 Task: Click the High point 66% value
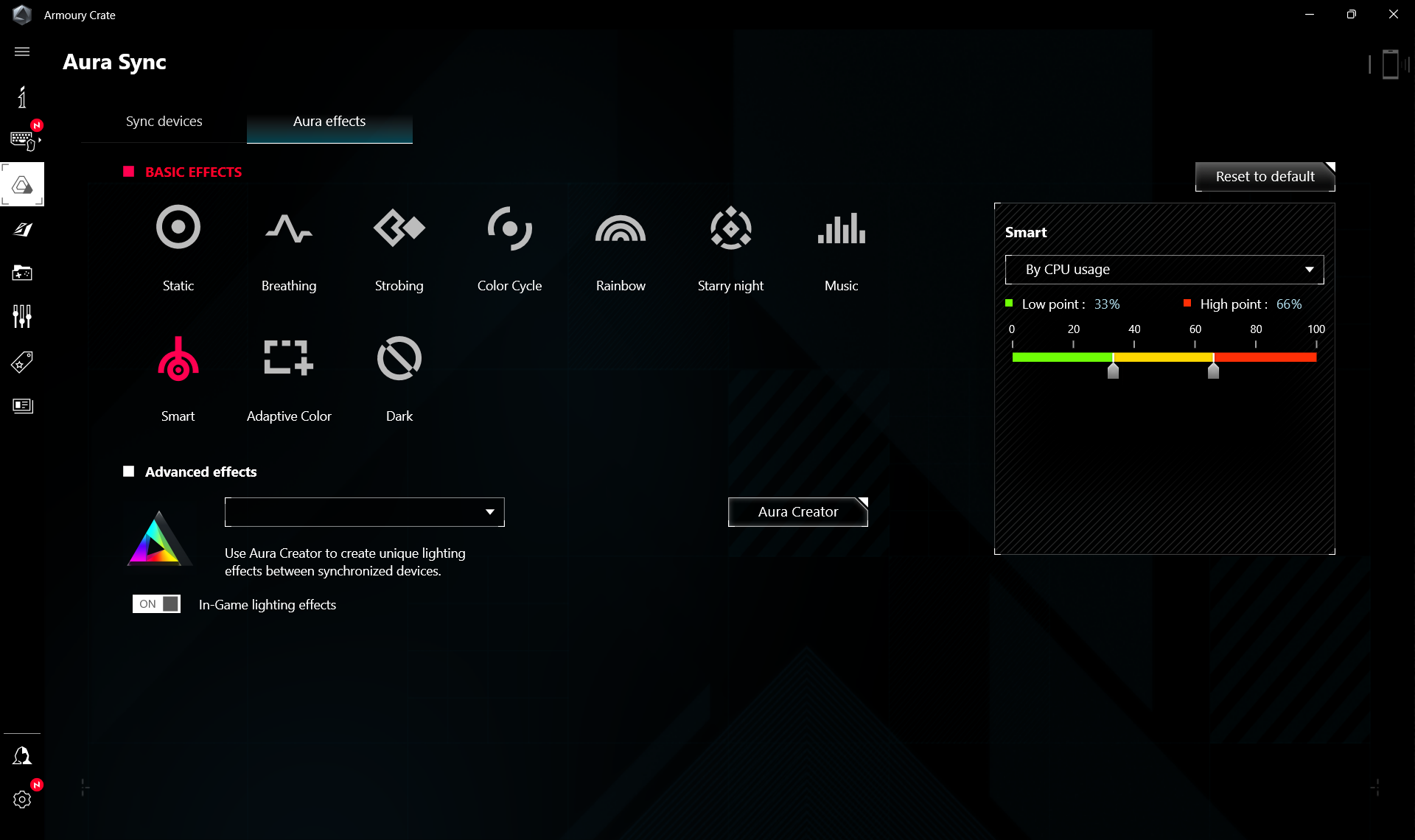coord(1289,304)
